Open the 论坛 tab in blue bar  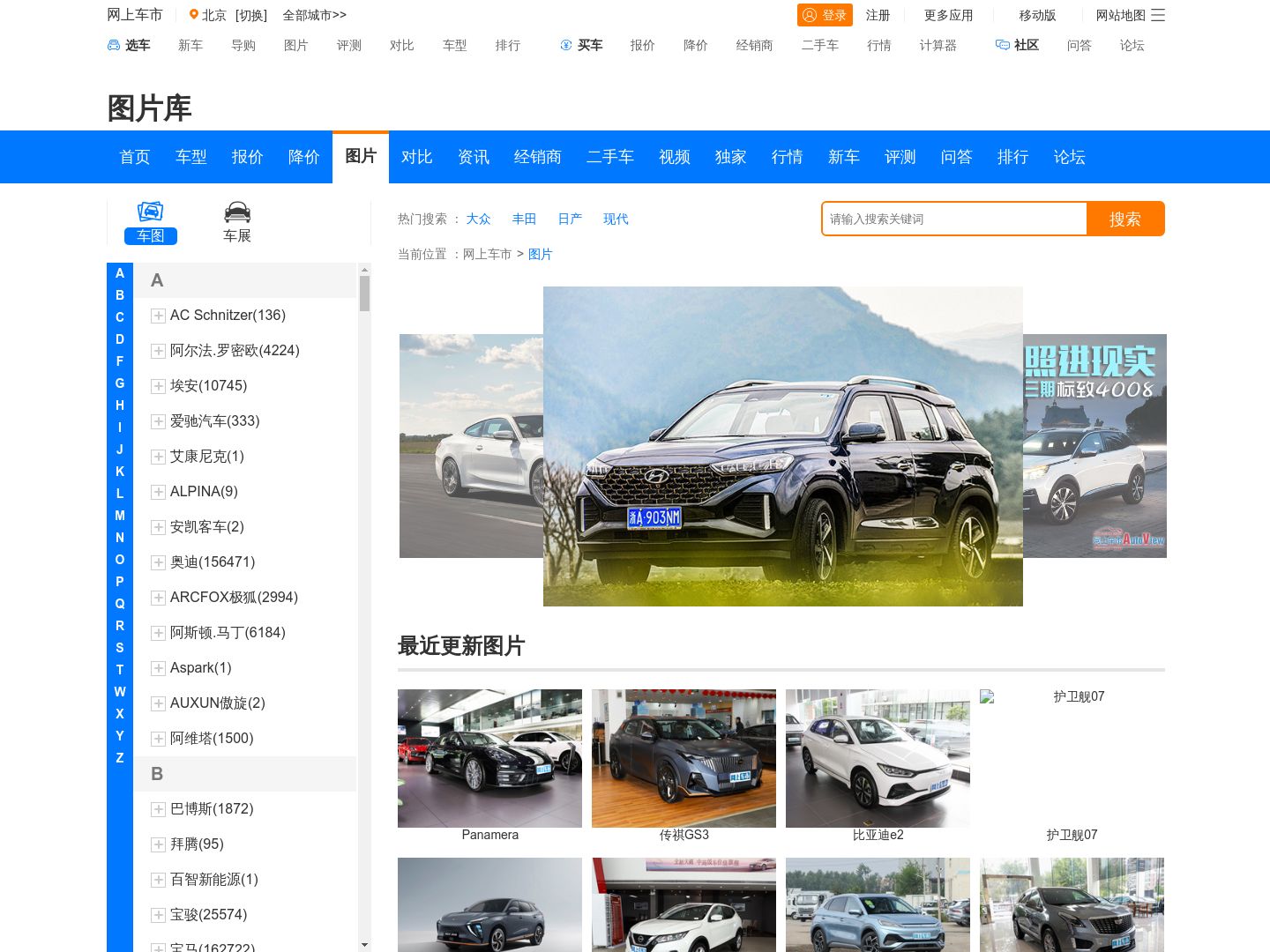click(1070, 157)
